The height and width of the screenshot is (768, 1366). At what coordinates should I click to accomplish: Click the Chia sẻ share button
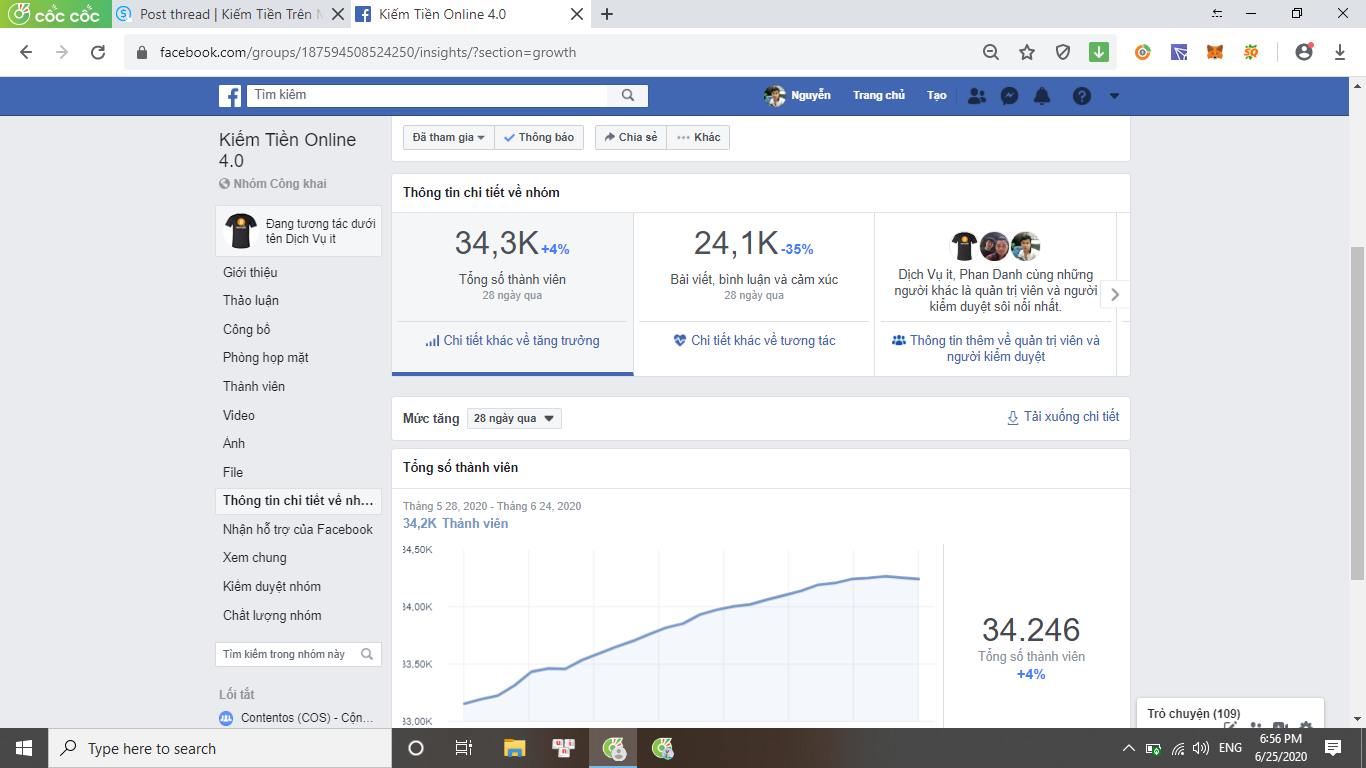tap(631, 137)
